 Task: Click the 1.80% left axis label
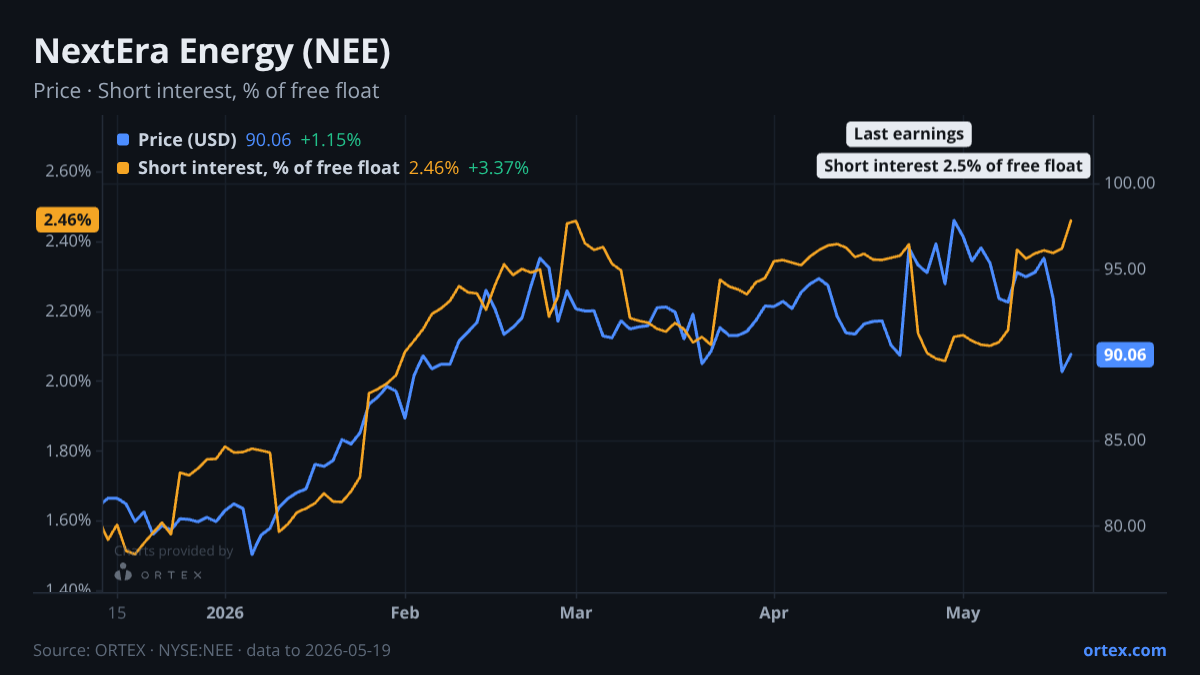[68, 451]
